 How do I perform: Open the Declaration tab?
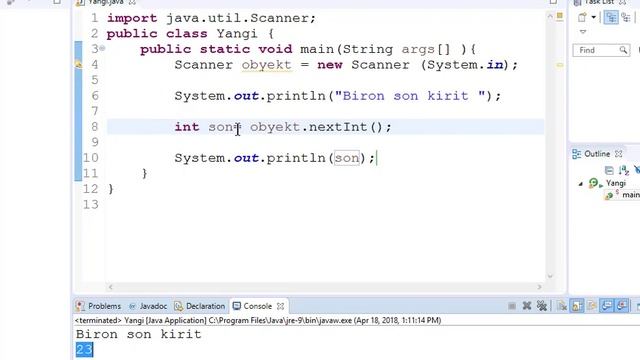click(200, 306)
